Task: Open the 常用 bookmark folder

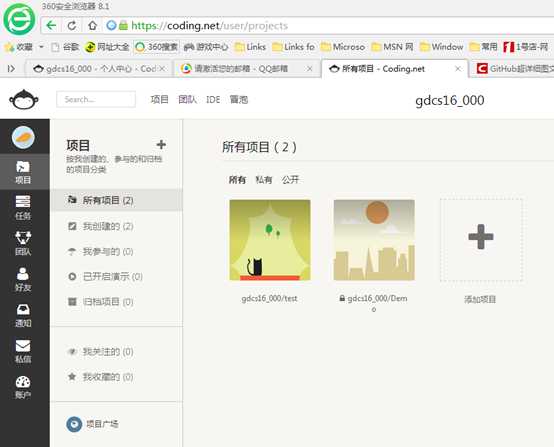Action: pos(483,47)
